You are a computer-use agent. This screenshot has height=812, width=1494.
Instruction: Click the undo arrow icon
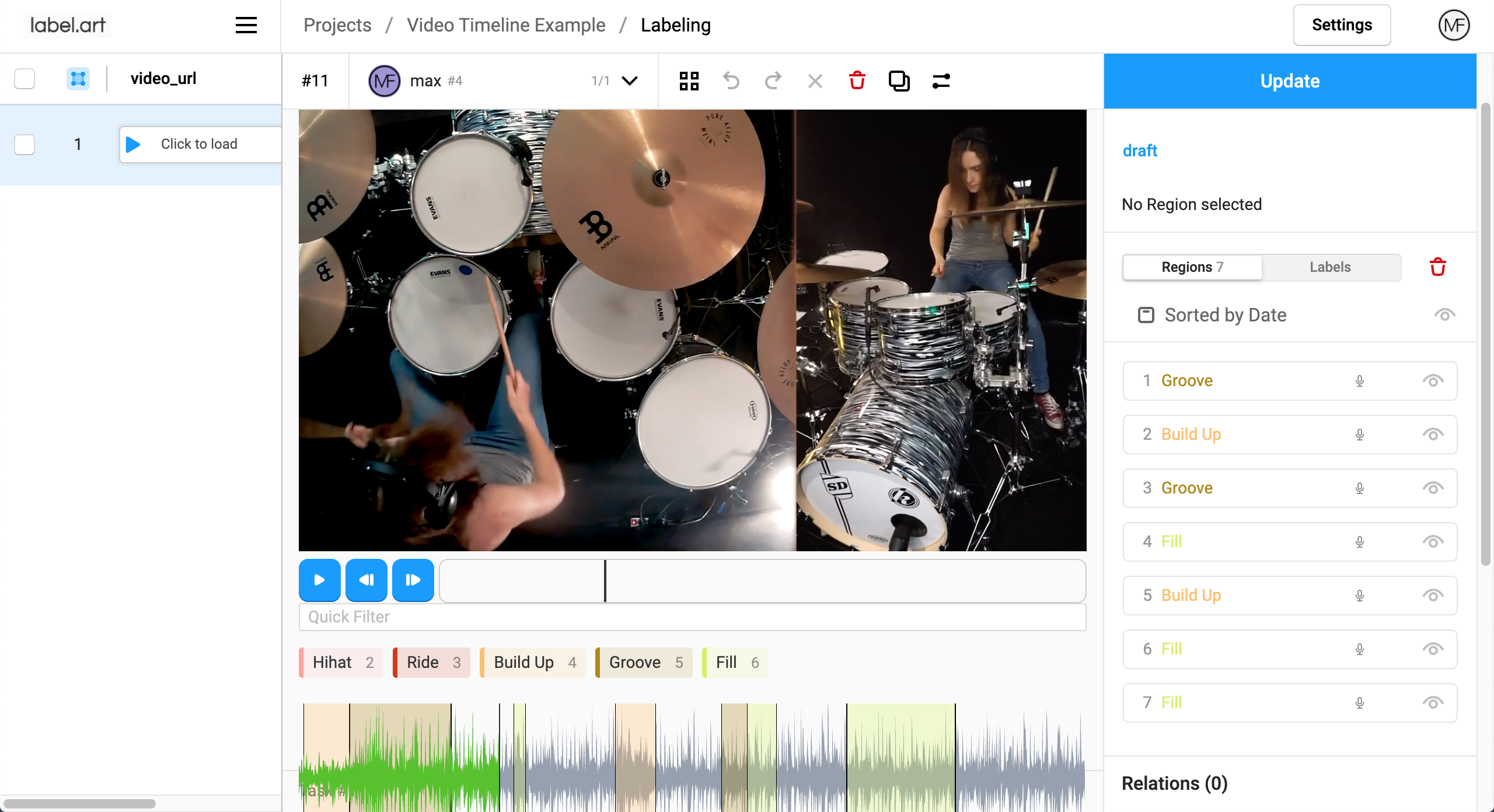(731, 80)
